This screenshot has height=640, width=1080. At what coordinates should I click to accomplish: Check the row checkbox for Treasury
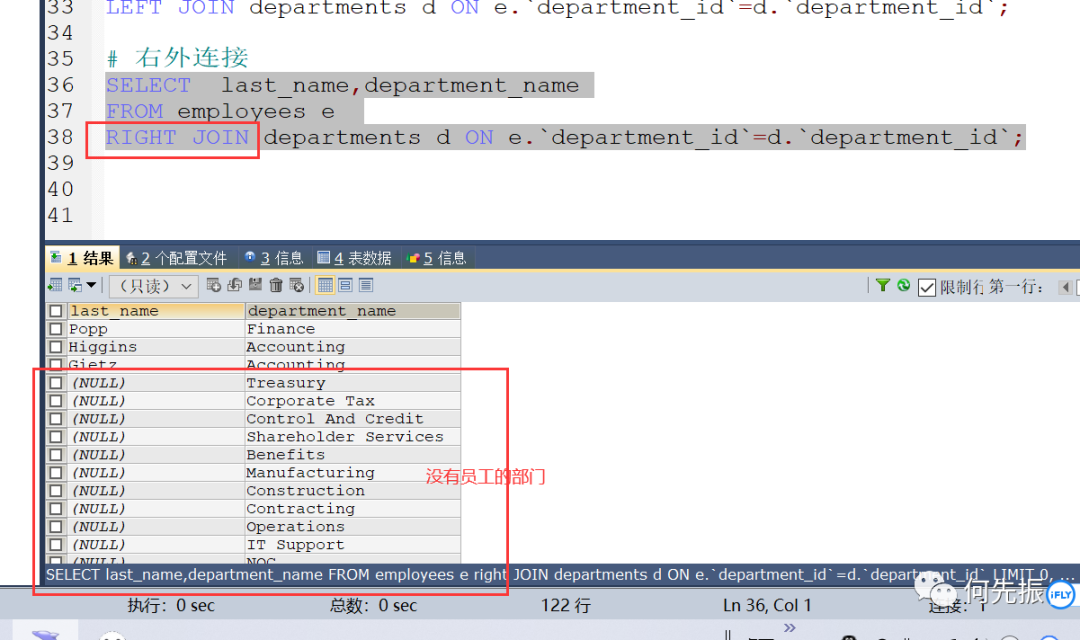56,383
